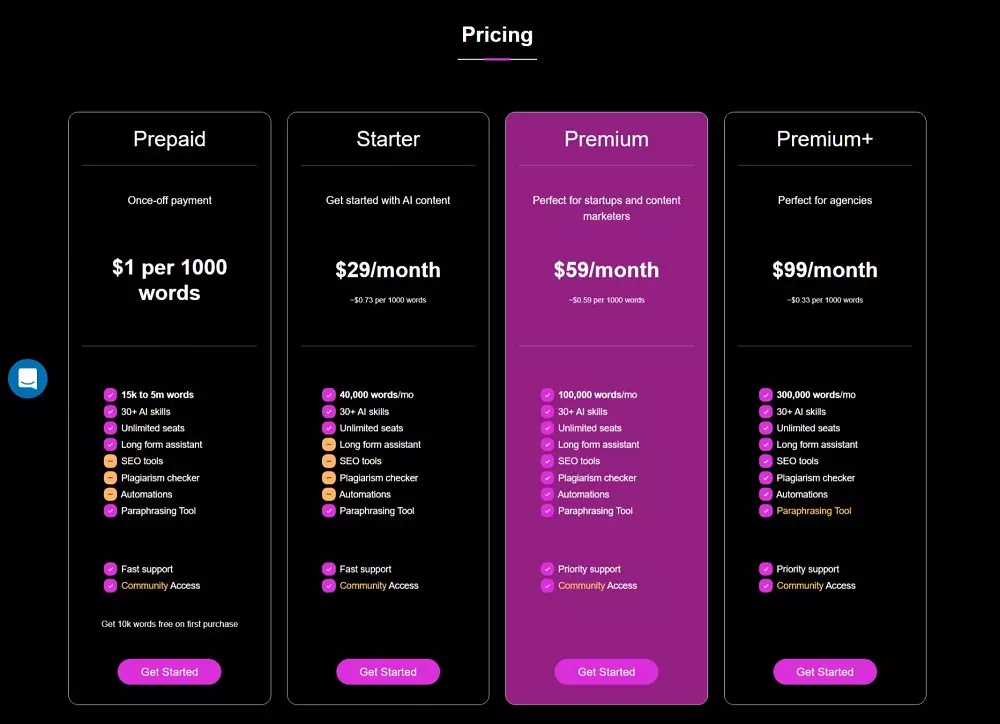Image resolution: width=1000 pixels, height=724 pixels.
Task: Click the orange dash icon beside Starter Long form assistant
Action: pyautogui.click(x=328, y=444)
